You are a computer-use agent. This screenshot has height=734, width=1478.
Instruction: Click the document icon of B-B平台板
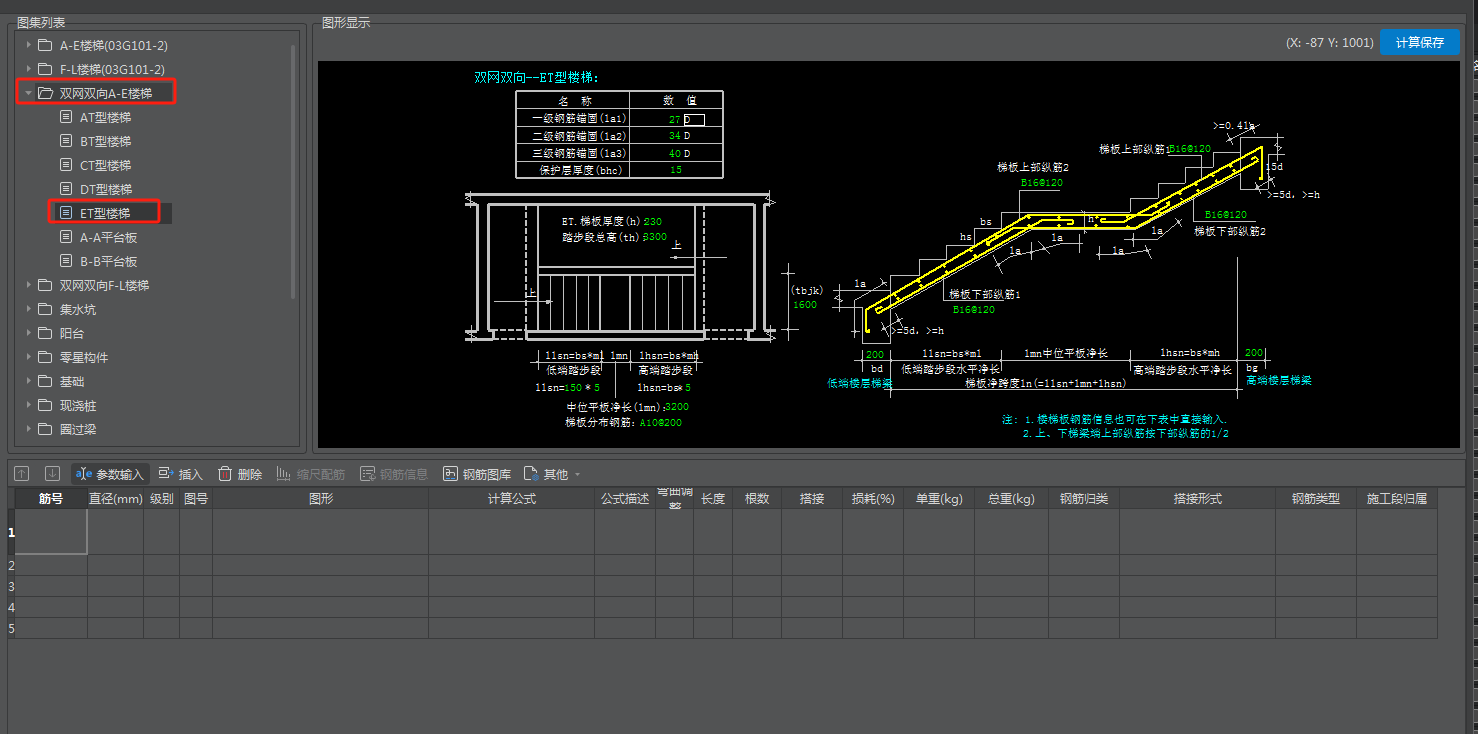pos(67,261)
